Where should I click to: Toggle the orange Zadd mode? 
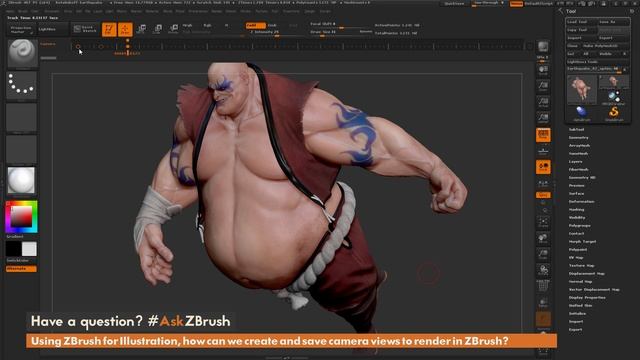pyautogui.click(x=256, y=25)
